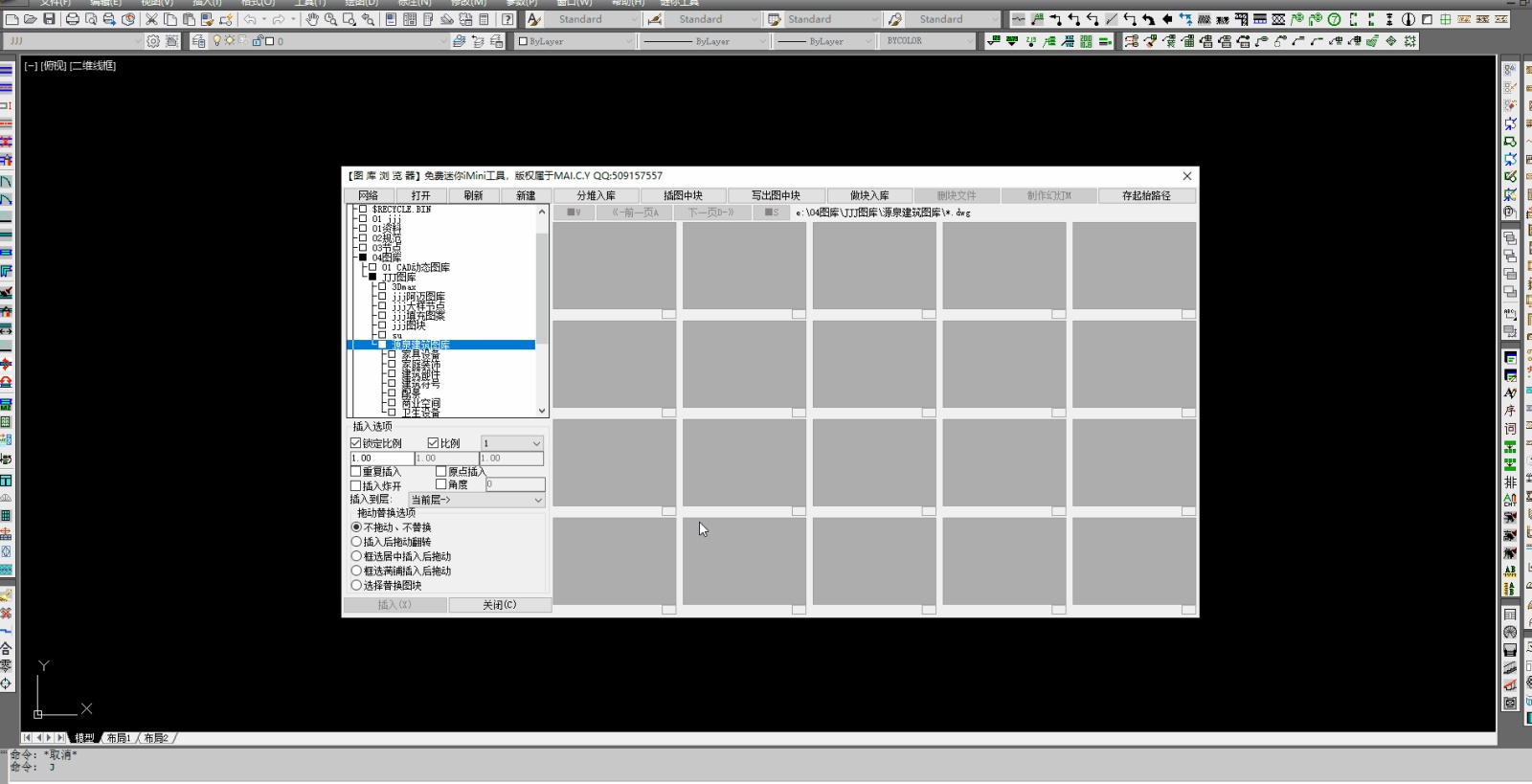
Task: Click the 关闭(C) button
Action: pos(500,605)
